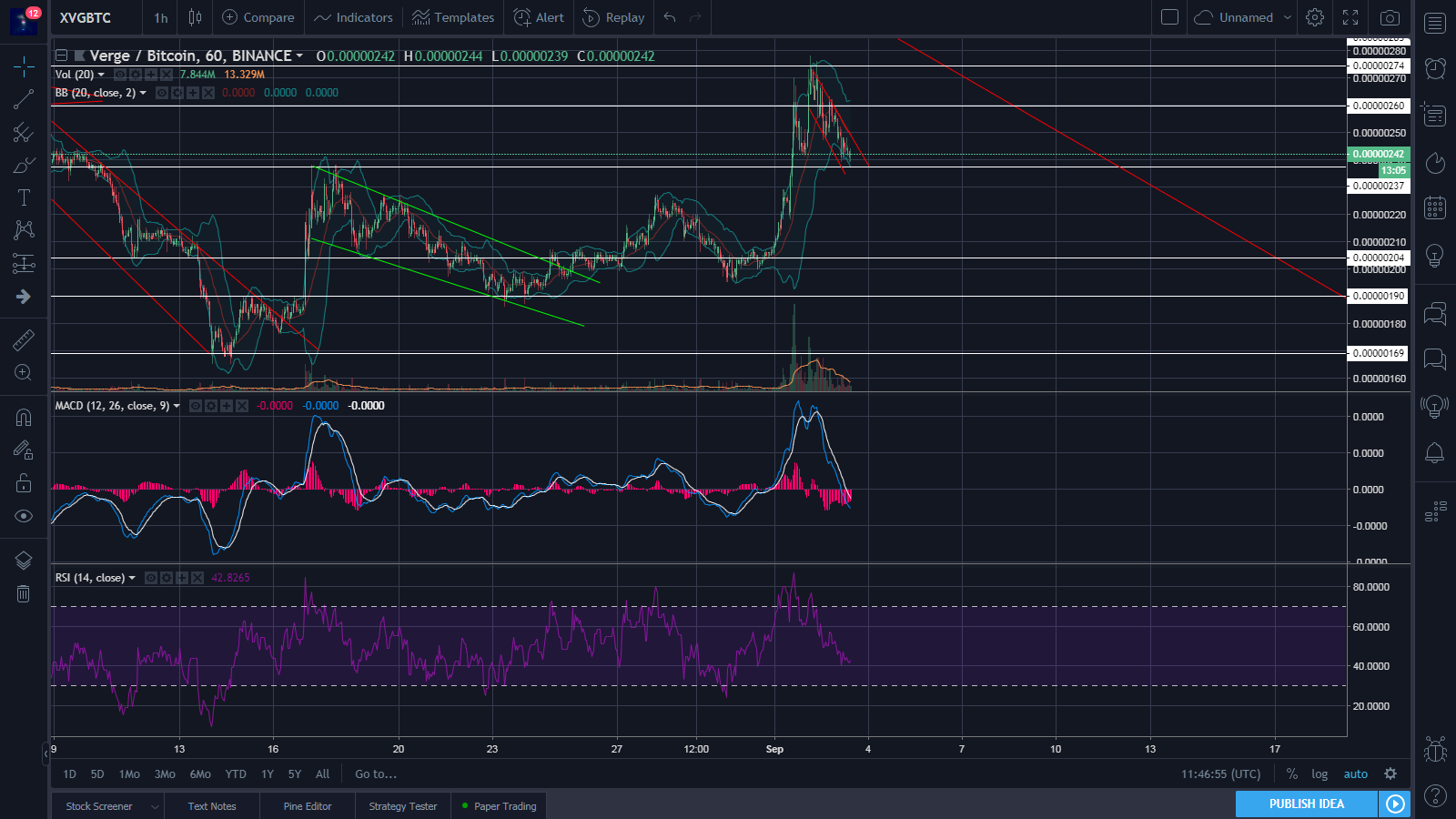
Task: Set chart range to YTD
Action: pyautogui.click(x=236, y=774)
